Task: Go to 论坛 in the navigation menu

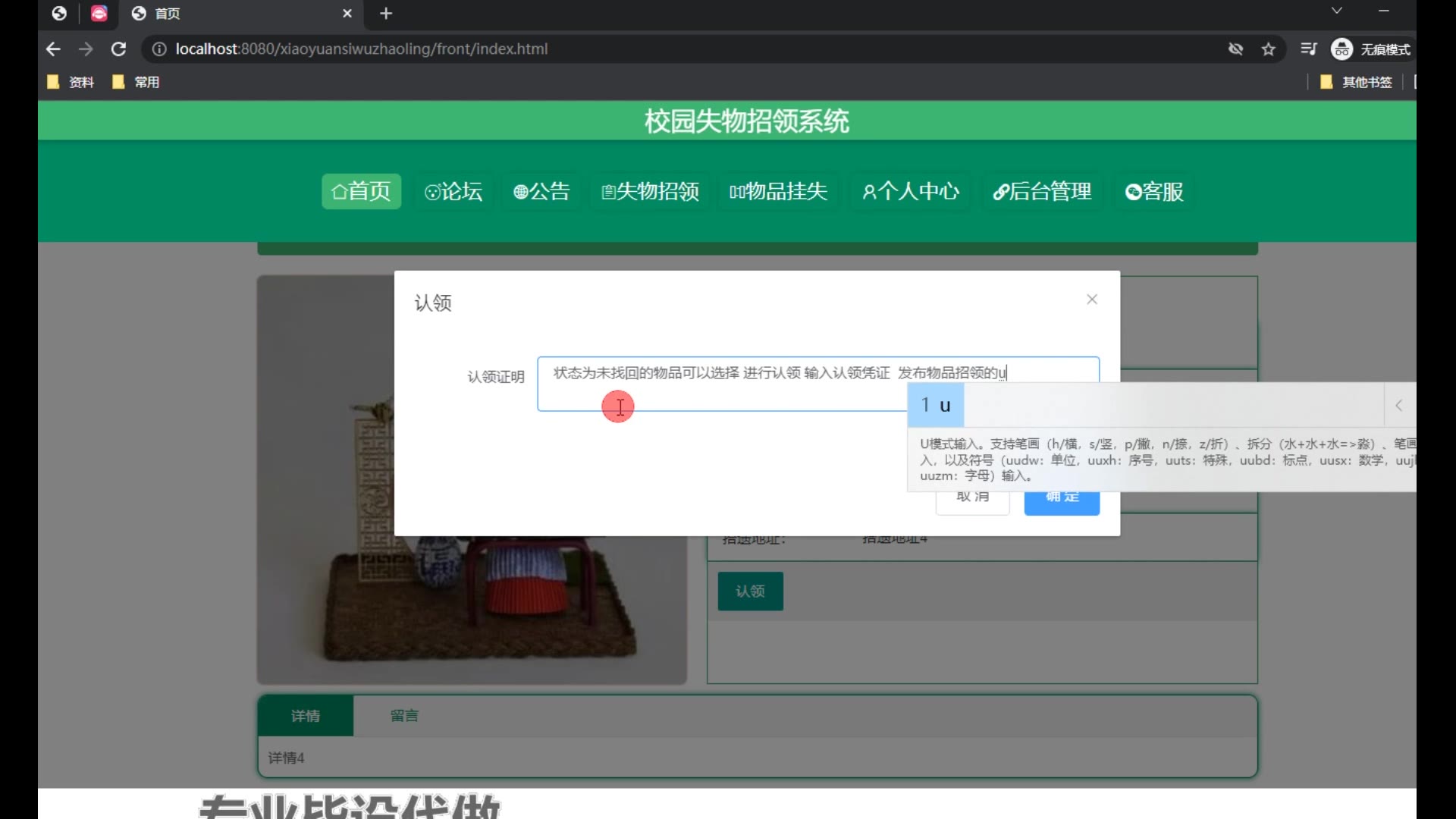Action: point(453,191)
